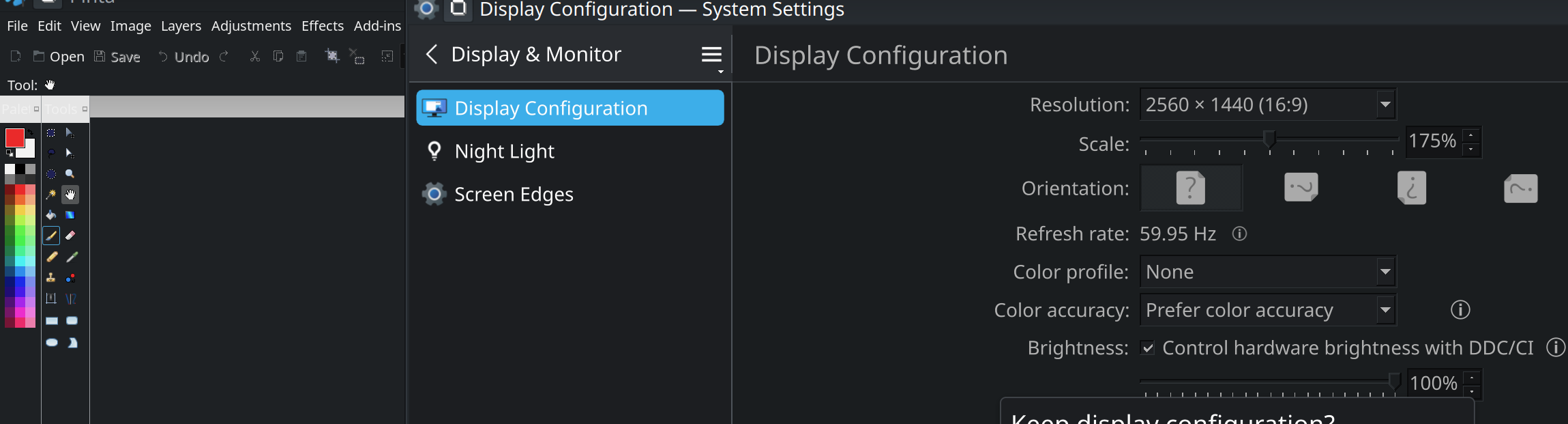Open the Effects menu in Pinta
This screenshot has height=424, width=1568.
tap(323, 26)
